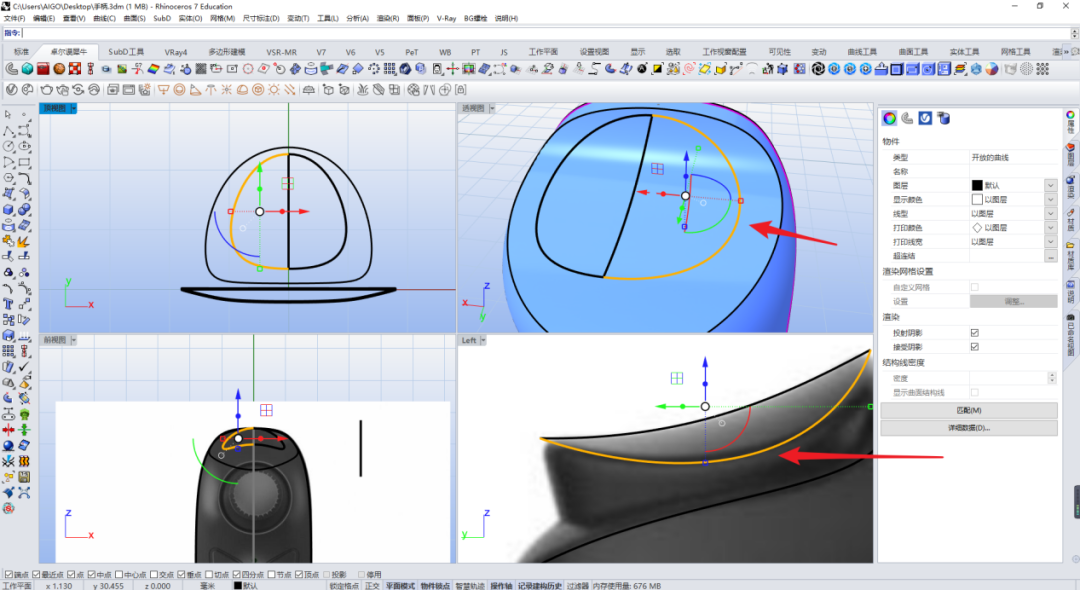
Task: Toggle 操作轴 gumball in status bar
Action: click(x=501, y=586)
